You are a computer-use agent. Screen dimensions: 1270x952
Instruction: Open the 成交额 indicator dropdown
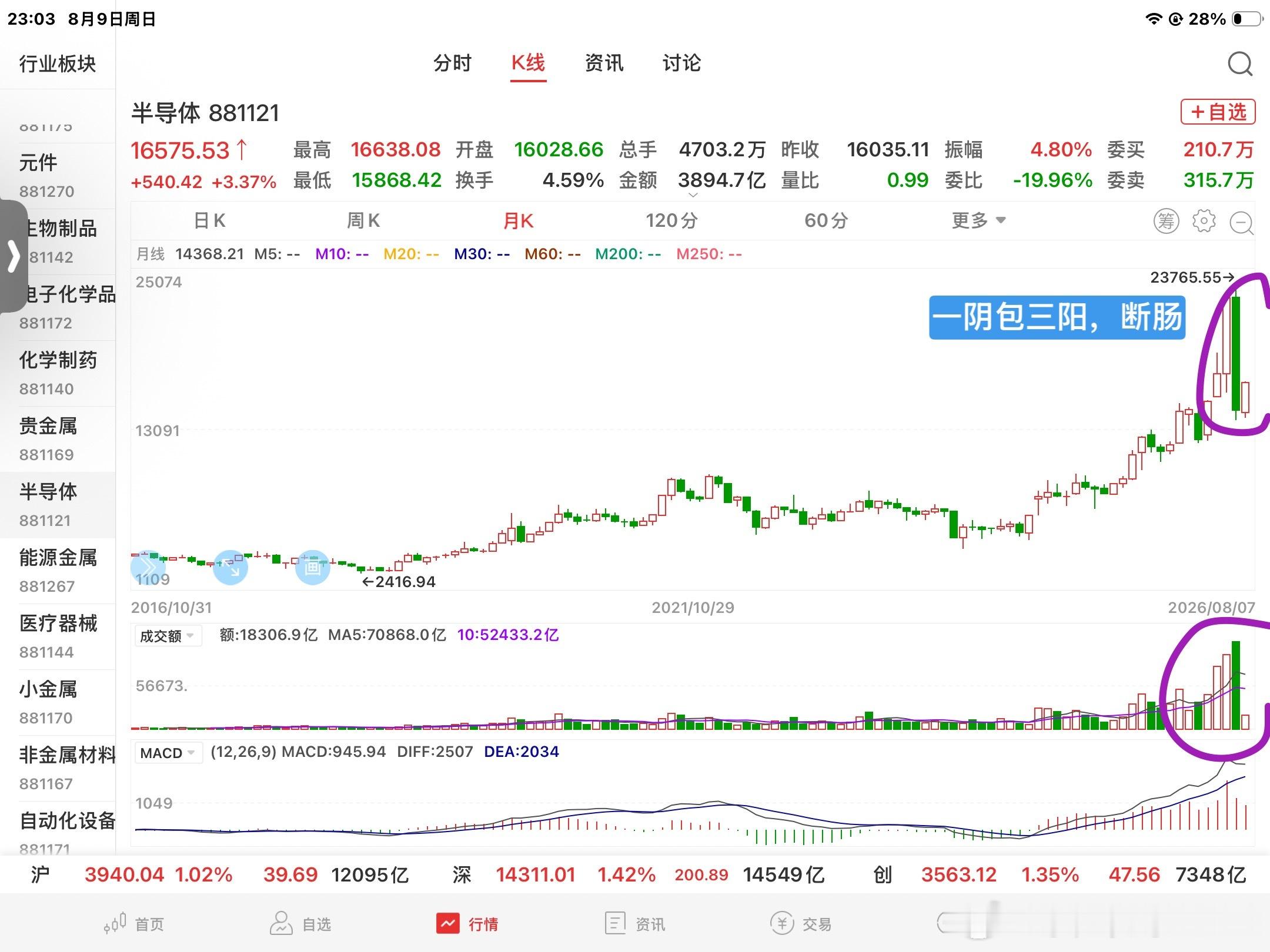[x=168, y=636]
